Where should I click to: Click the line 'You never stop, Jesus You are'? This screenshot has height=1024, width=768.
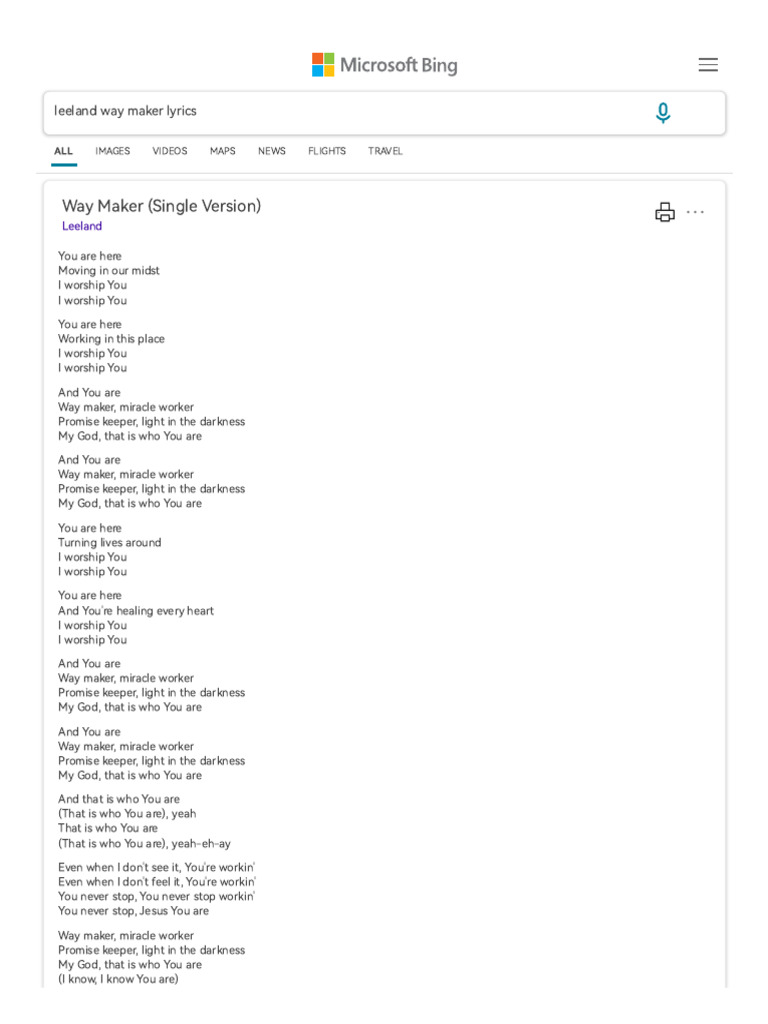pyautogui.click(x=133, y=911)
